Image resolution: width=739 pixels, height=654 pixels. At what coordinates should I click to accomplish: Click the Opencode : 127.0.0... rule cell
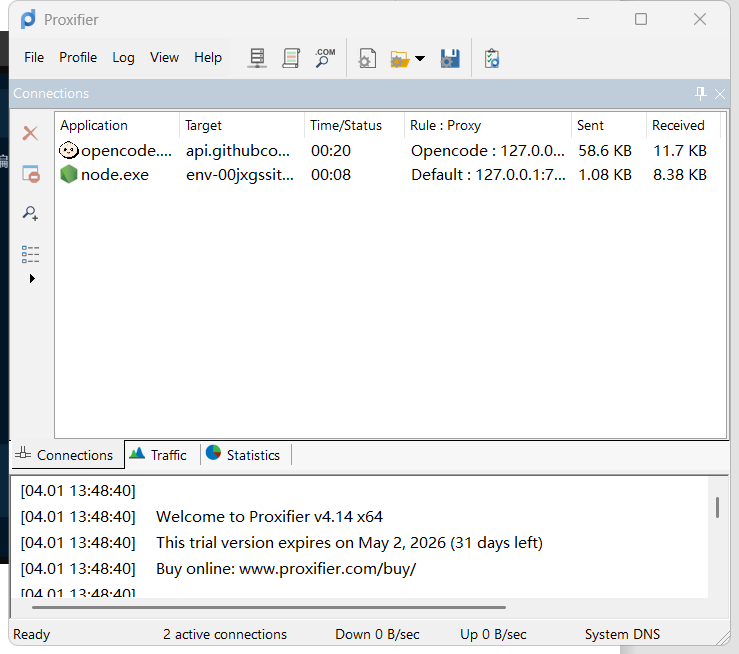pyautogui.click(x=487, y=151)
